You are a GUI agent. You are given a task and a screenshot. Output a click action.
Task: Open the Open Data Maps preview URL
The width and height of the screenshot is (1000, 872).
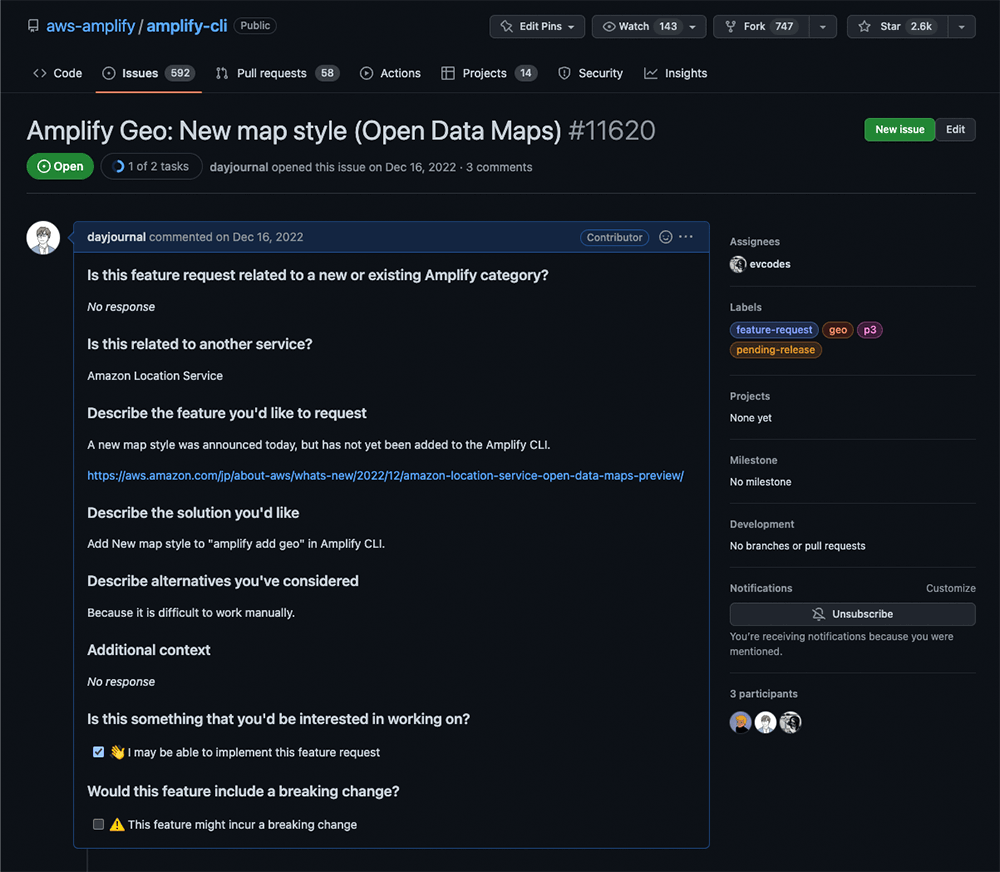(x=385, y=475)
